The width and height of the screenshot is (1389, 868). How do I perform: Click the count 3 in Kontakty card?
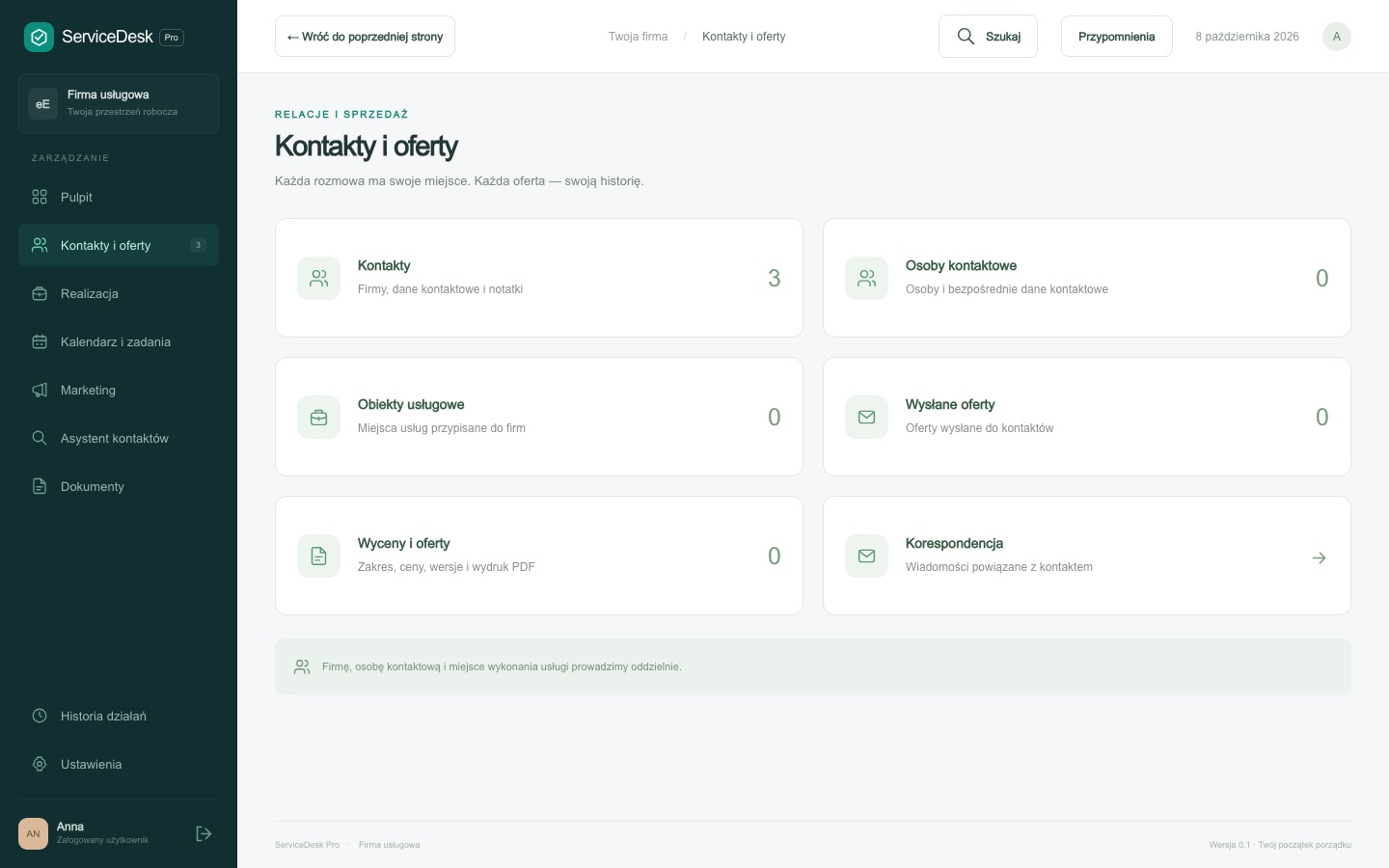[774, 278]
